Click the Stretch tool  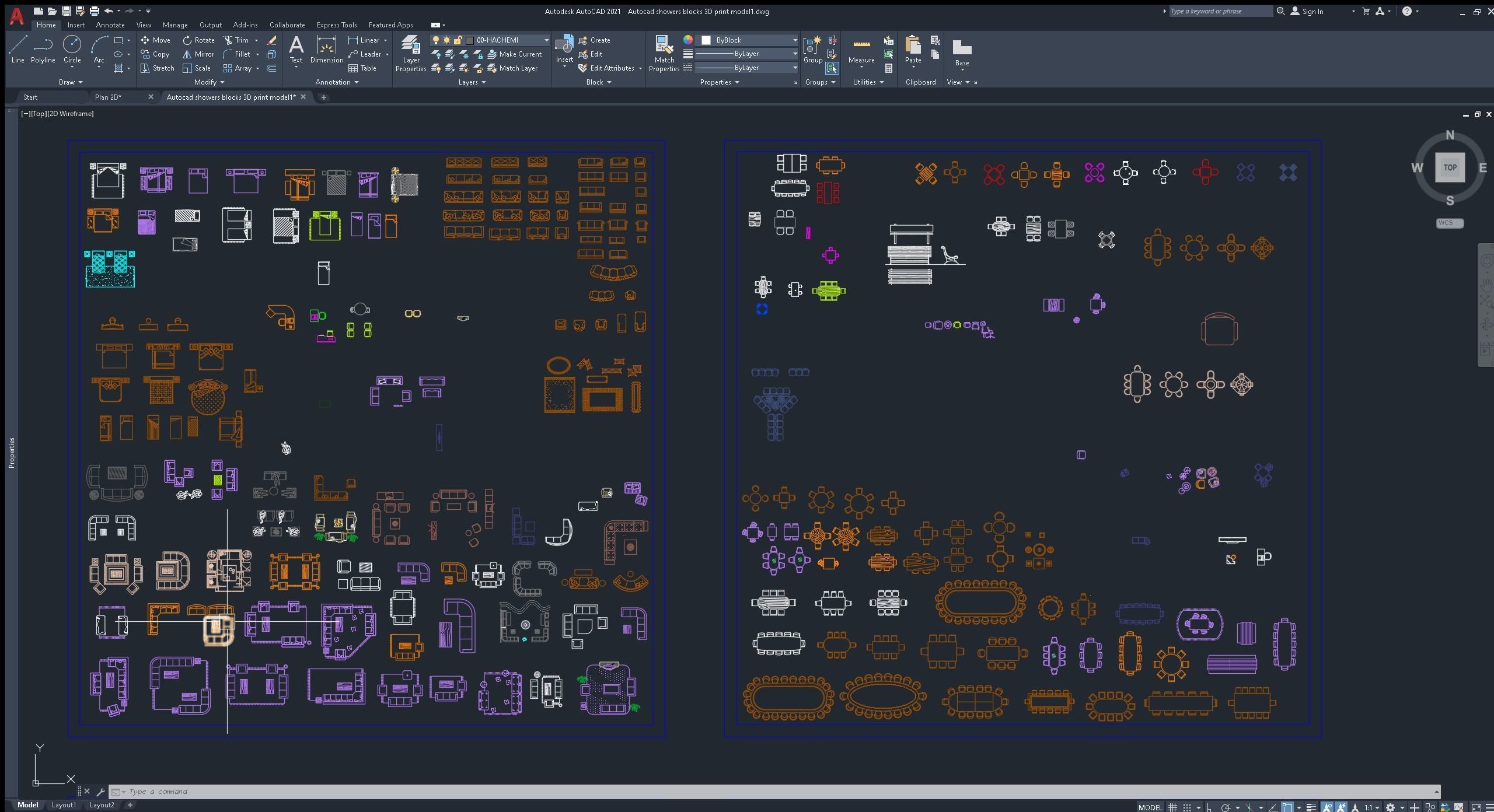coord(158,68)
